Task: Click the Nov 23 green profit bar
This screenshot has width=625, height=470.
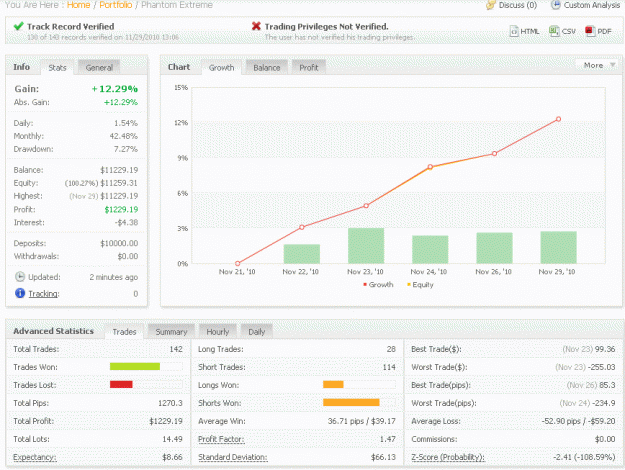Action: tap(366, 246)
